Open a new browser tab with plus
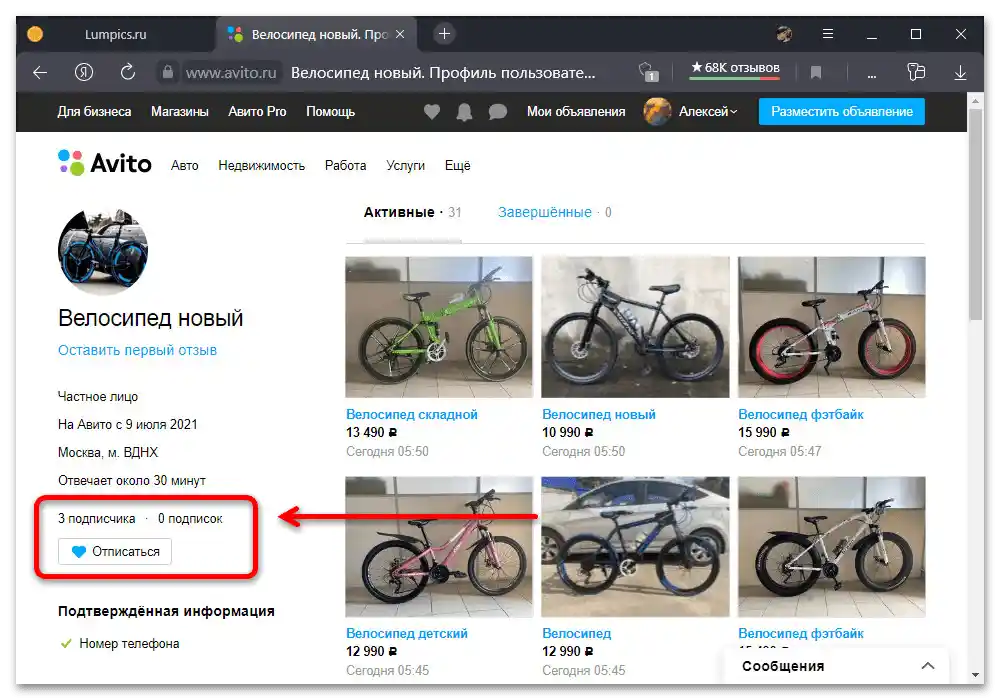1000x700 pixels. 445,34
